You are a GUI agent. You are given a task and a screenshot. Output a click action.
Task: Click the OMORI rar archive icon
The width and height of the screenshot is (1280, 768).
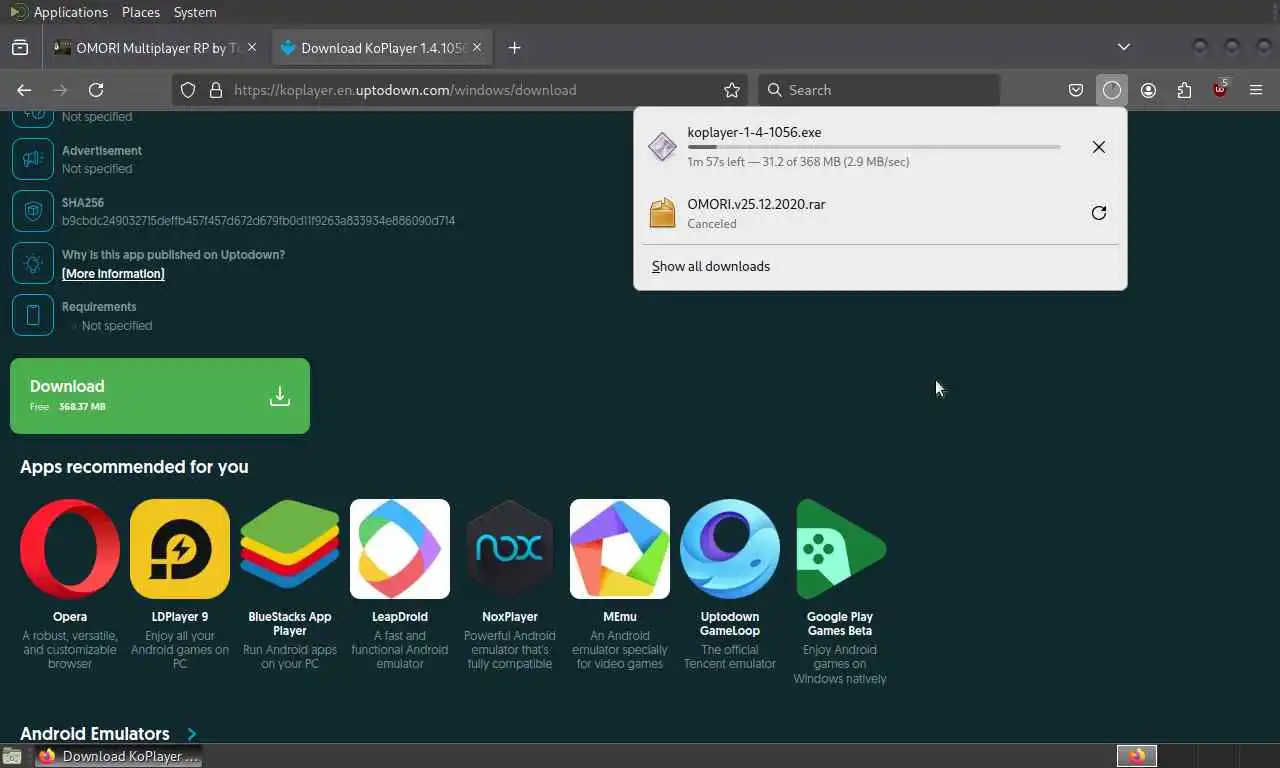[x=662, y=213]
